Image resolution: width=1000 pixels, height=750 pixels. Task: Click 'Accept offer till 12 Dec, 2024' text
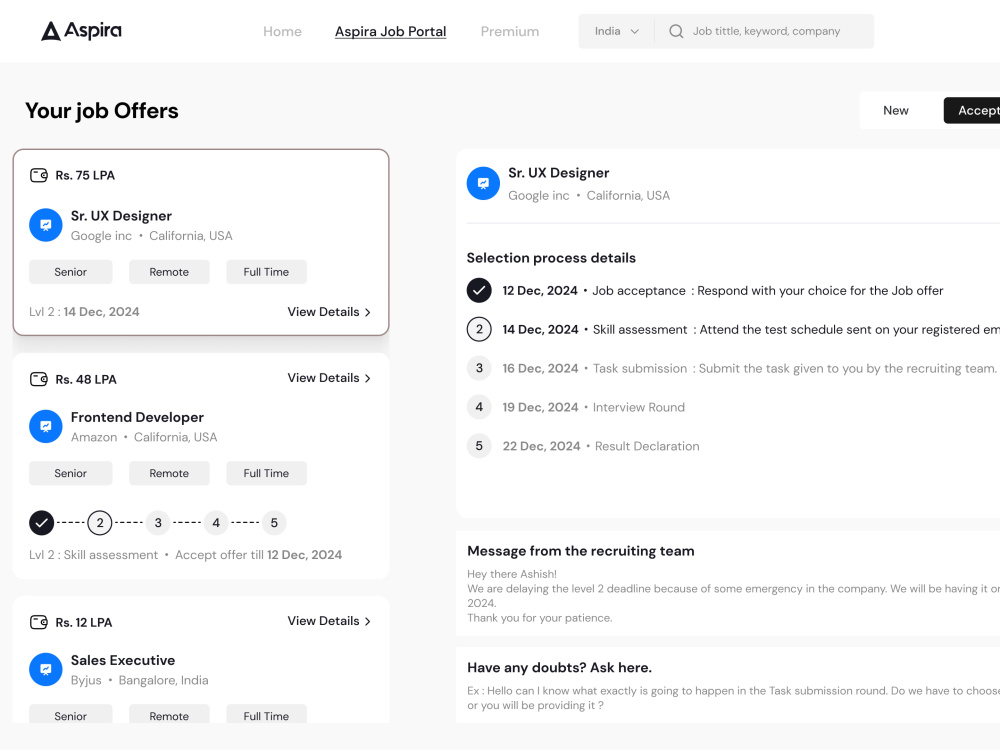click(x=258, y=555)
